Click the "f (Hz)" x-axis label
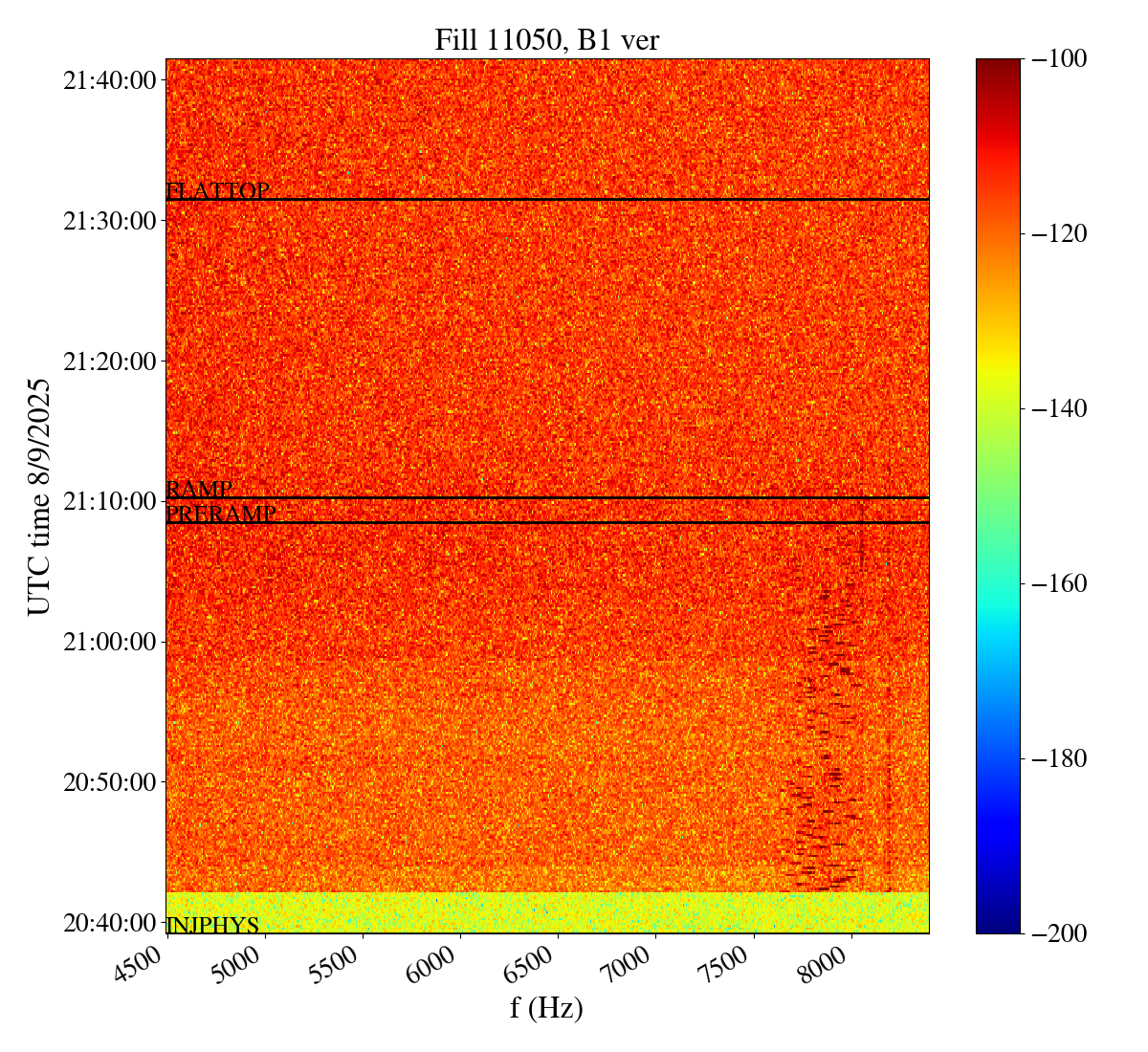 pyautogui.click(x=546, y=1008)
